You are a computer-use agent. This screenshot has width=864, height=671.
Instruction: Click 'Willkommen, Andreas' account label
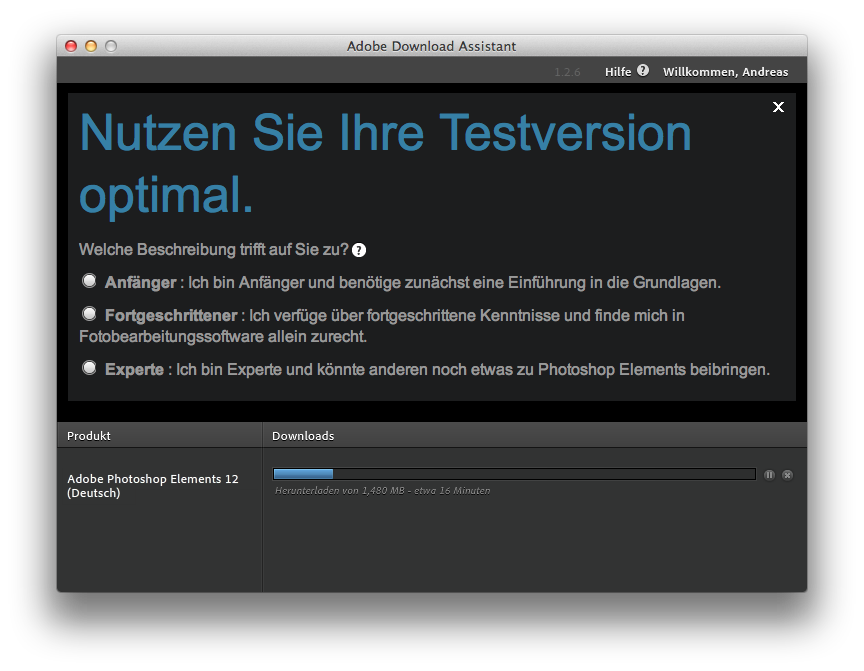[x=725, y=72]
